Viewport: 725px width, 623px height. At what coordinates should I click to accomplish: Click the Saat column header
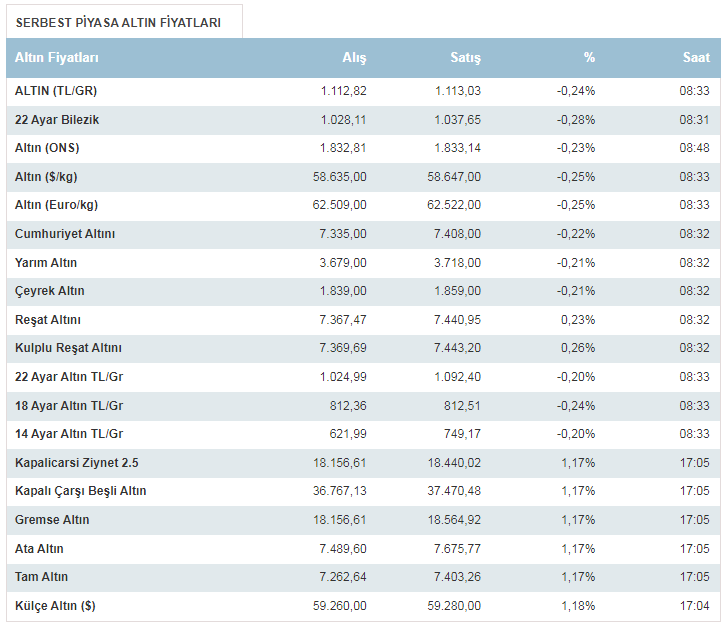tap(696, 57)
